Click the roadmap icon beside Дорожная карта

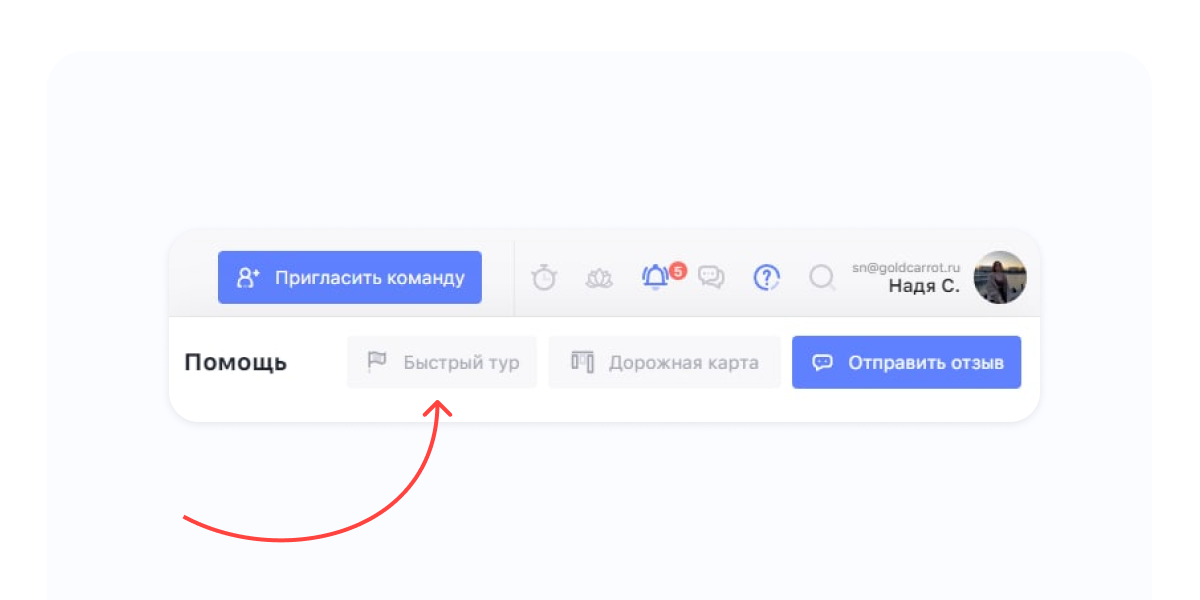tap(582, 362)
